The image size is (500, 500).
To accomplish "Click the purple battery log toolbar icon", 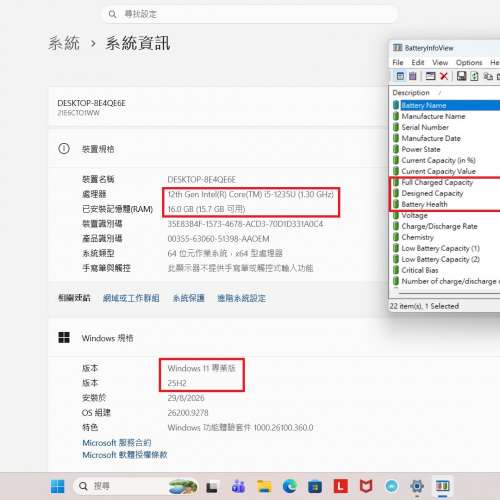I will click(x=413, y=76).
